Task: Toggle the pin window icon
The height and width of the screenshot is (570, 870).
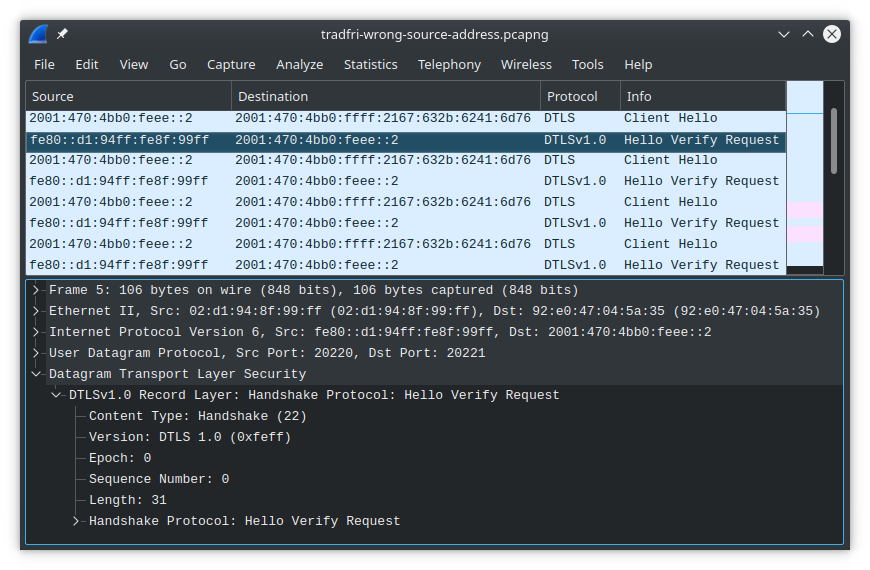Action: click(x=62, y=34)
